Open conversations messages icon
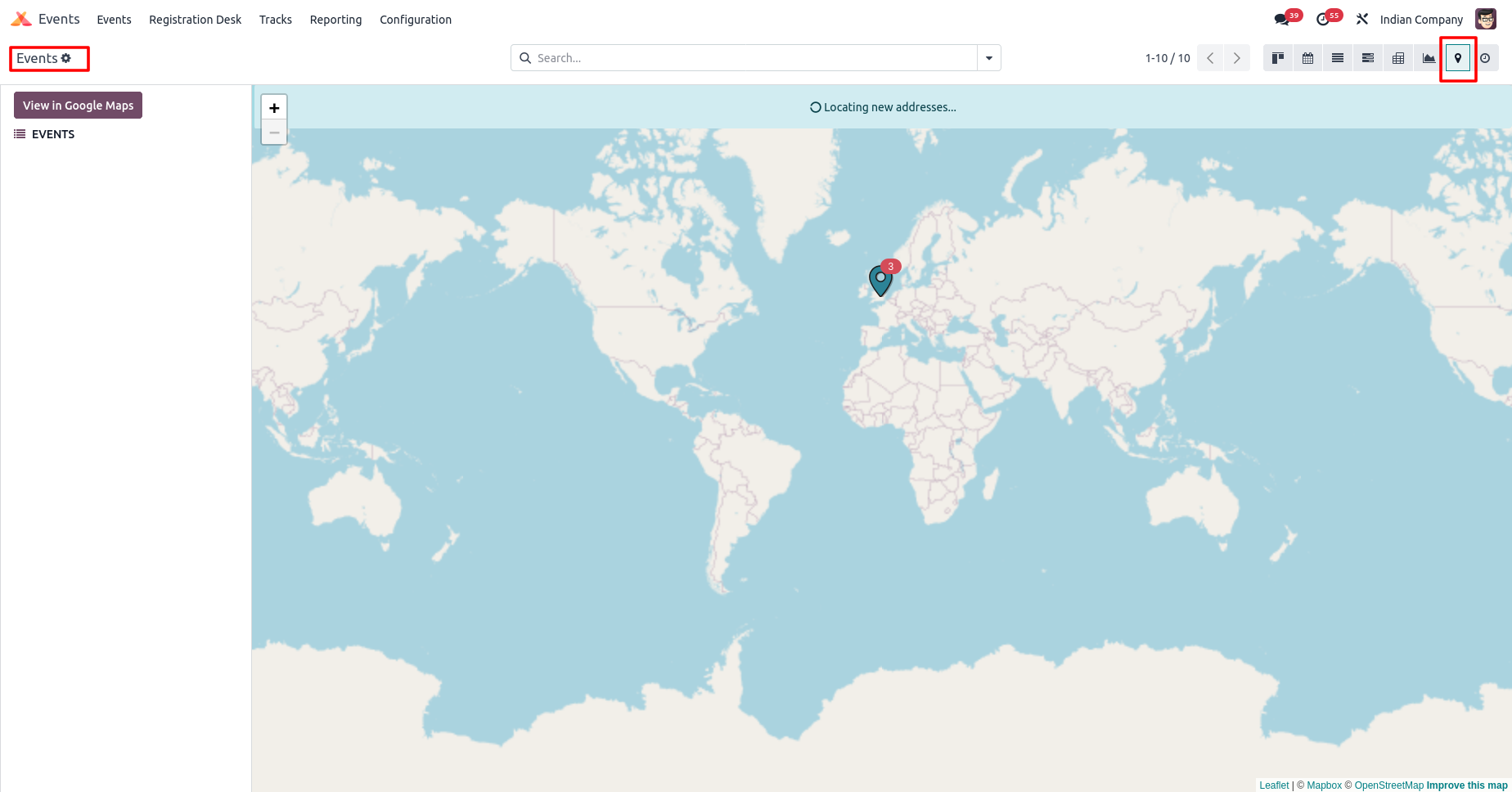Image resolution: width=1512 pixels, height=792 pixels. pyautogui.click(x=1281, y=20)
